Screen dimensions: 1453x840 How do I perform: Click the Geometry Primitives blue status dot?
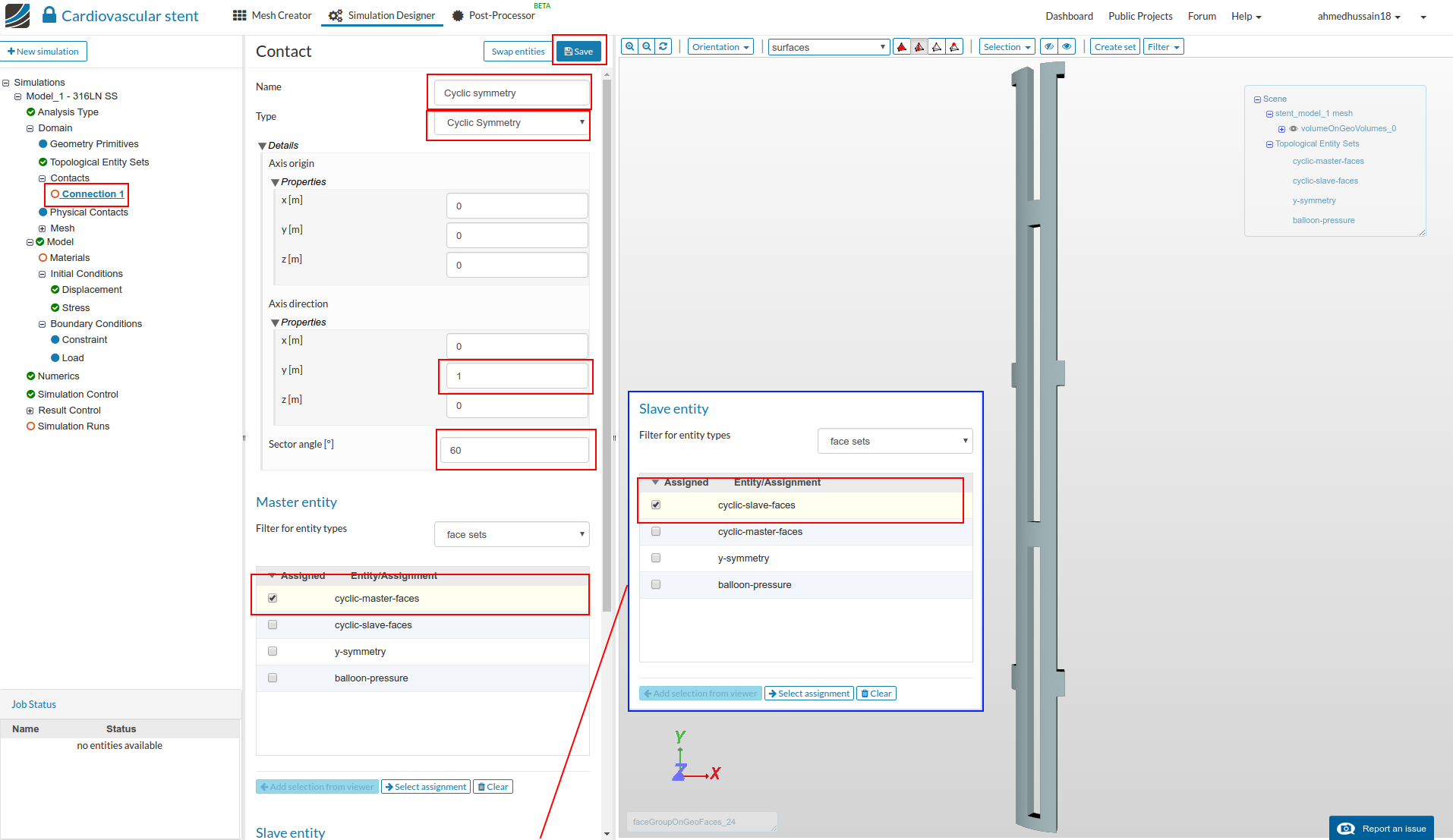click(43, 144)
